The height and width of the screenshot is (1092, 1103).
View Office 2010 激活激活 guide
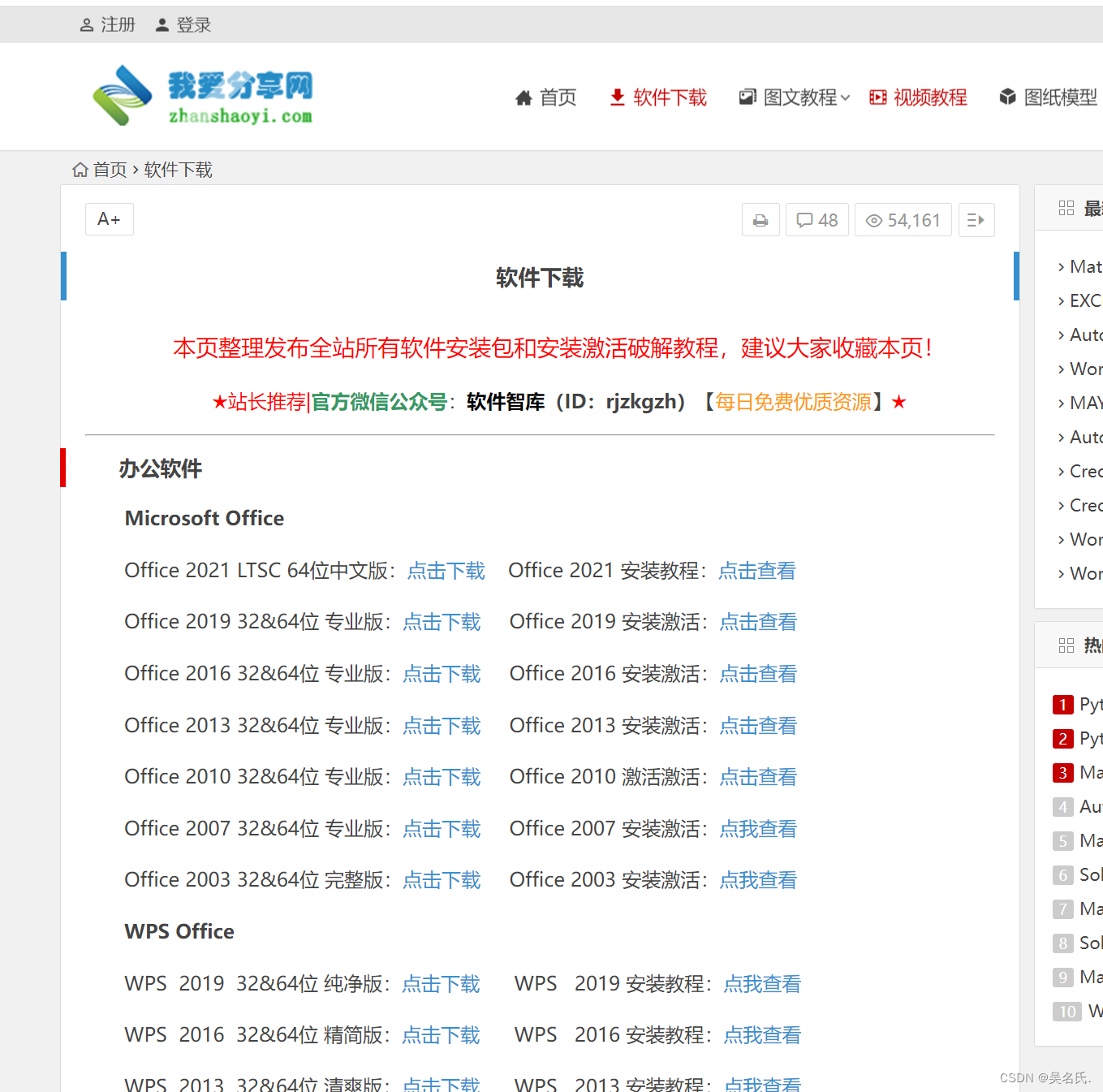coord(758,777)
